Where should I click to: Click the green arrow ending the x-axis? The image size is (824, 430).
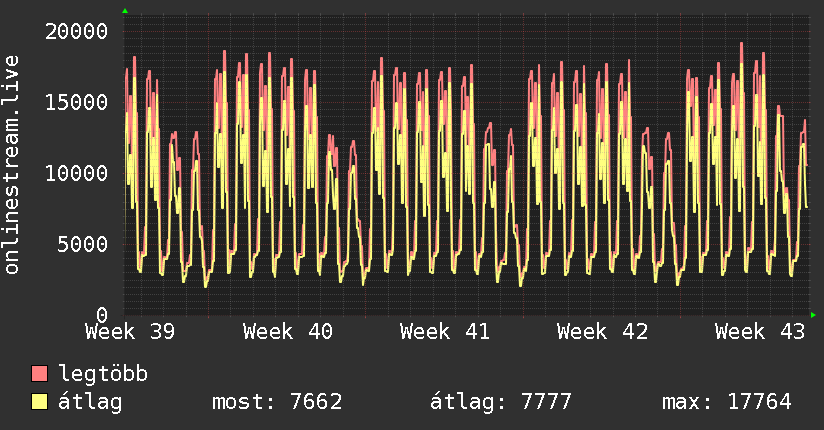[x=813, y=315]
